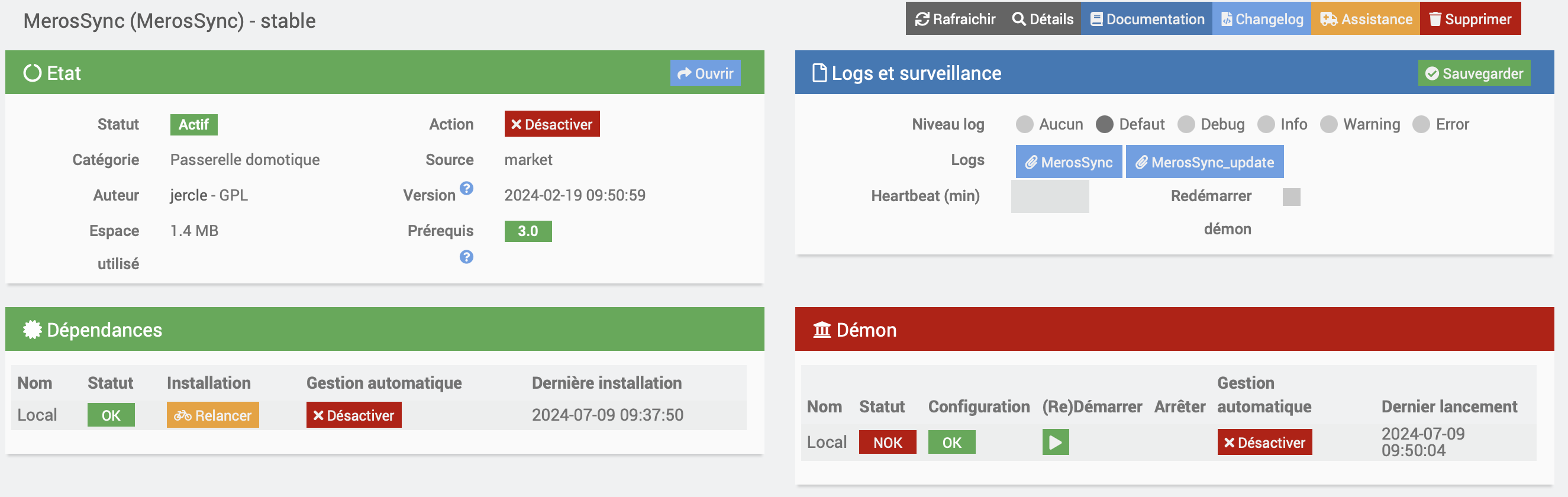1568x497 pixels.
Task: Click the source value market
Action: point(528,160)
